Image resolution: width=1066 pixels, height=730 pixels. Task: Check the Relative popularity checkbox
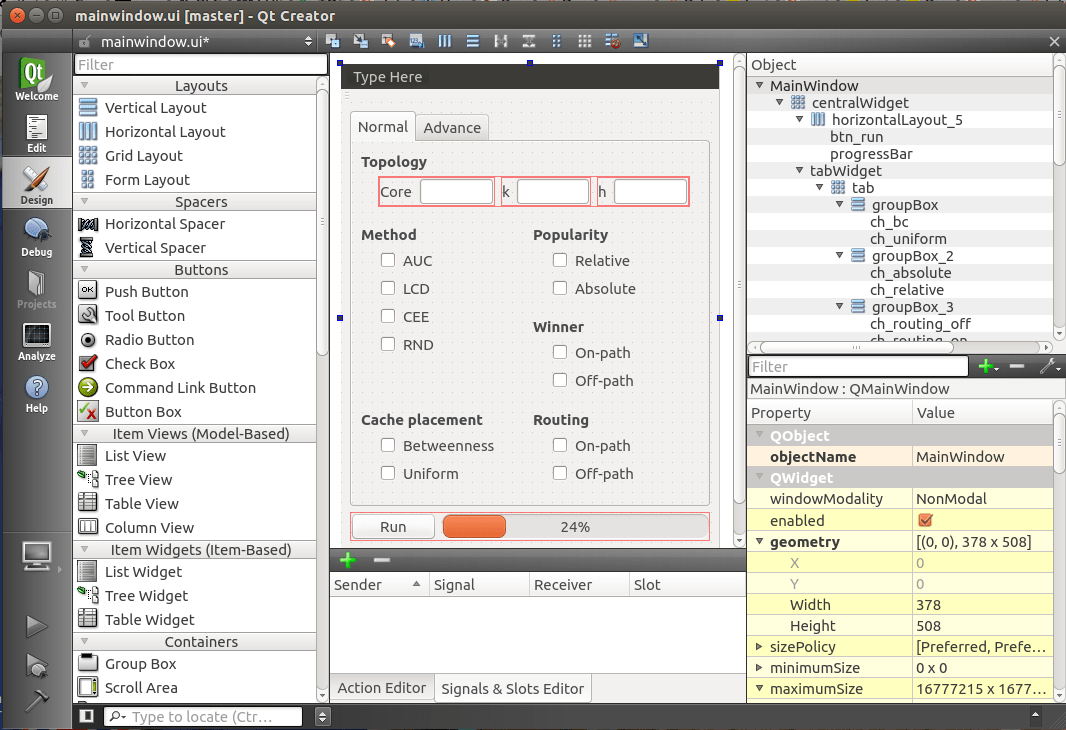tap(560, 260)
